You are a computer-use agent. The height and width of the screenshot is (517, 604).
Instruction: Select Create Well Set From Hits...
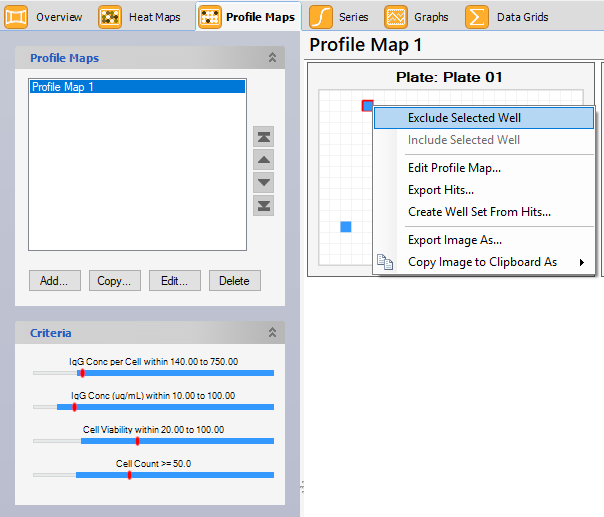point(484,212)
